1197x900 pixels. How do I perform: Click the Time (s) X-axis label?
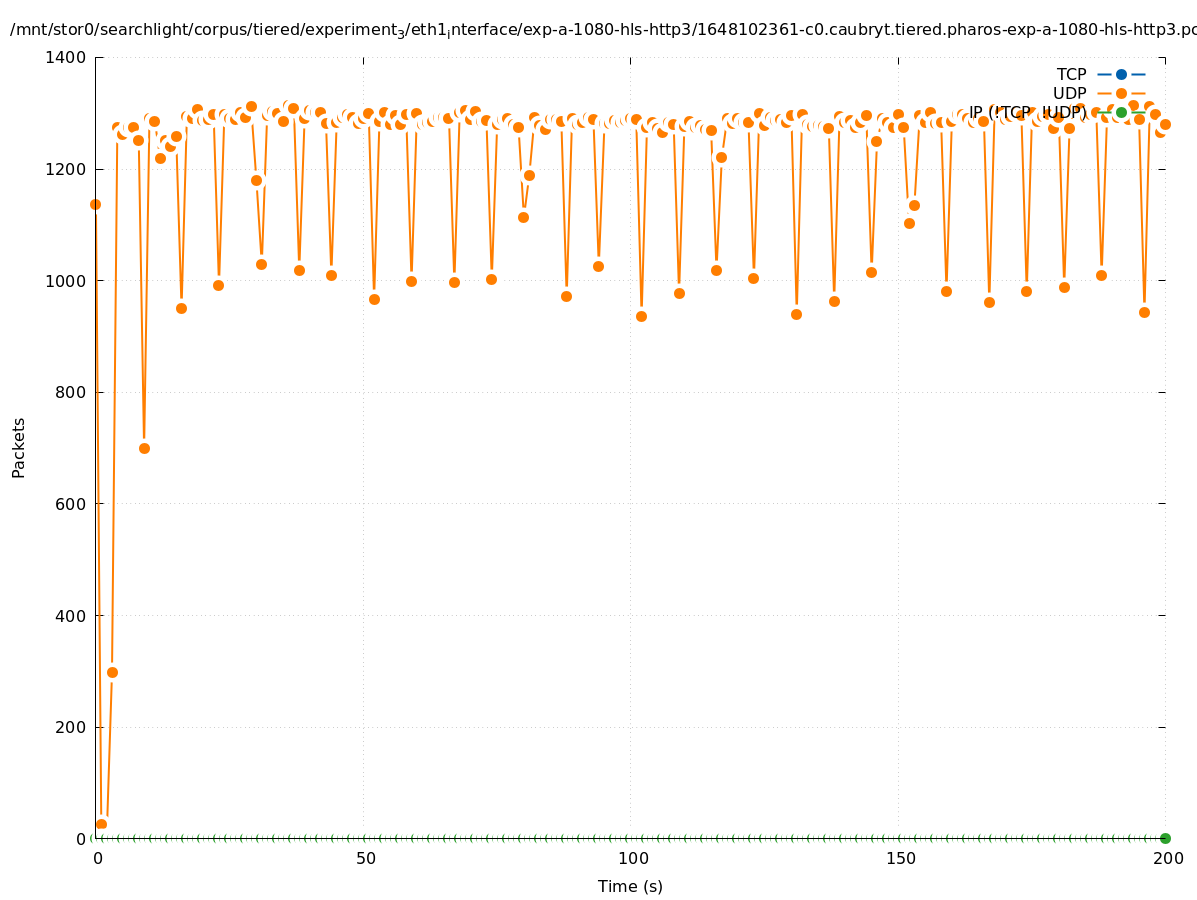pyautogui.click(x=630, y=886)
